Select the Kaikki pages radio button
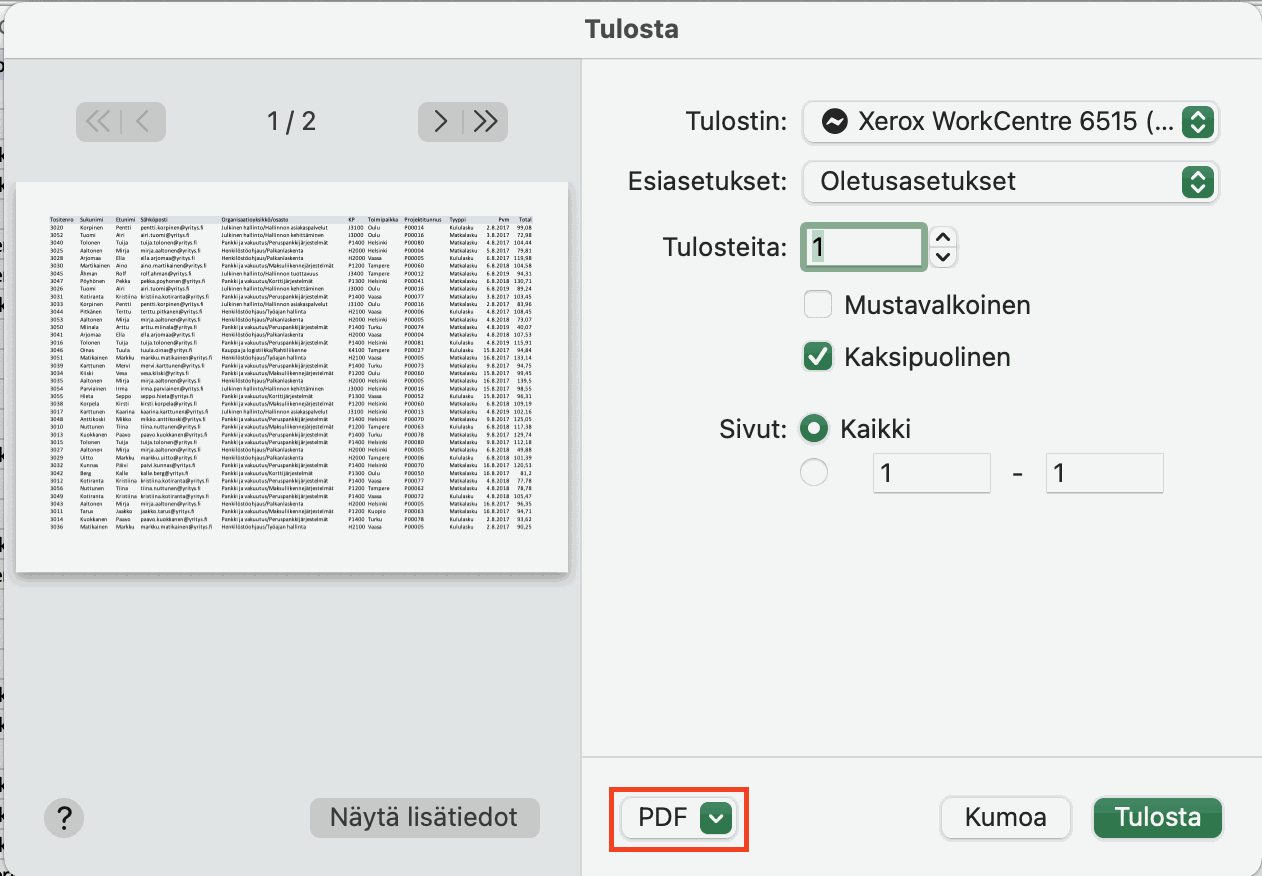The image size is (1262, 876). click(x=815, y=429)
